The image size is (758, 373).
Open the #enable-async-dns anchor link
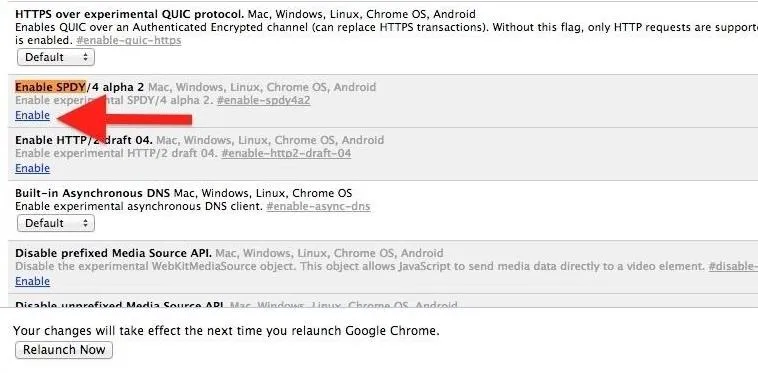[318, 206]
